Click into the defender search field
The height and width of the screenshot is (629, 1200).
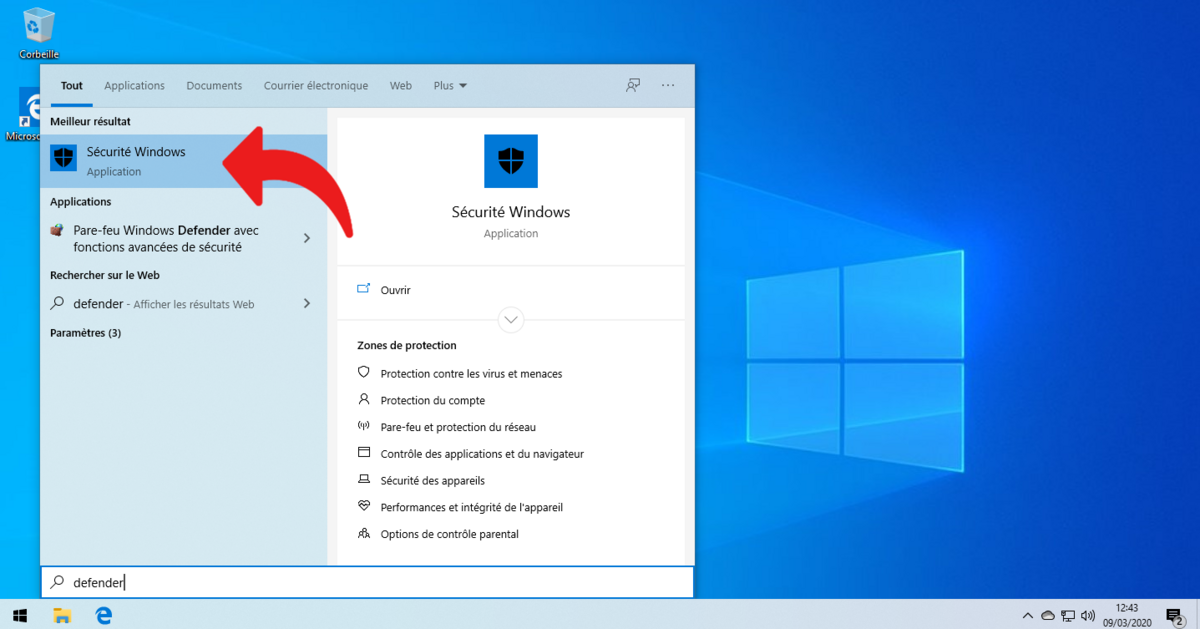click(367, 582)
